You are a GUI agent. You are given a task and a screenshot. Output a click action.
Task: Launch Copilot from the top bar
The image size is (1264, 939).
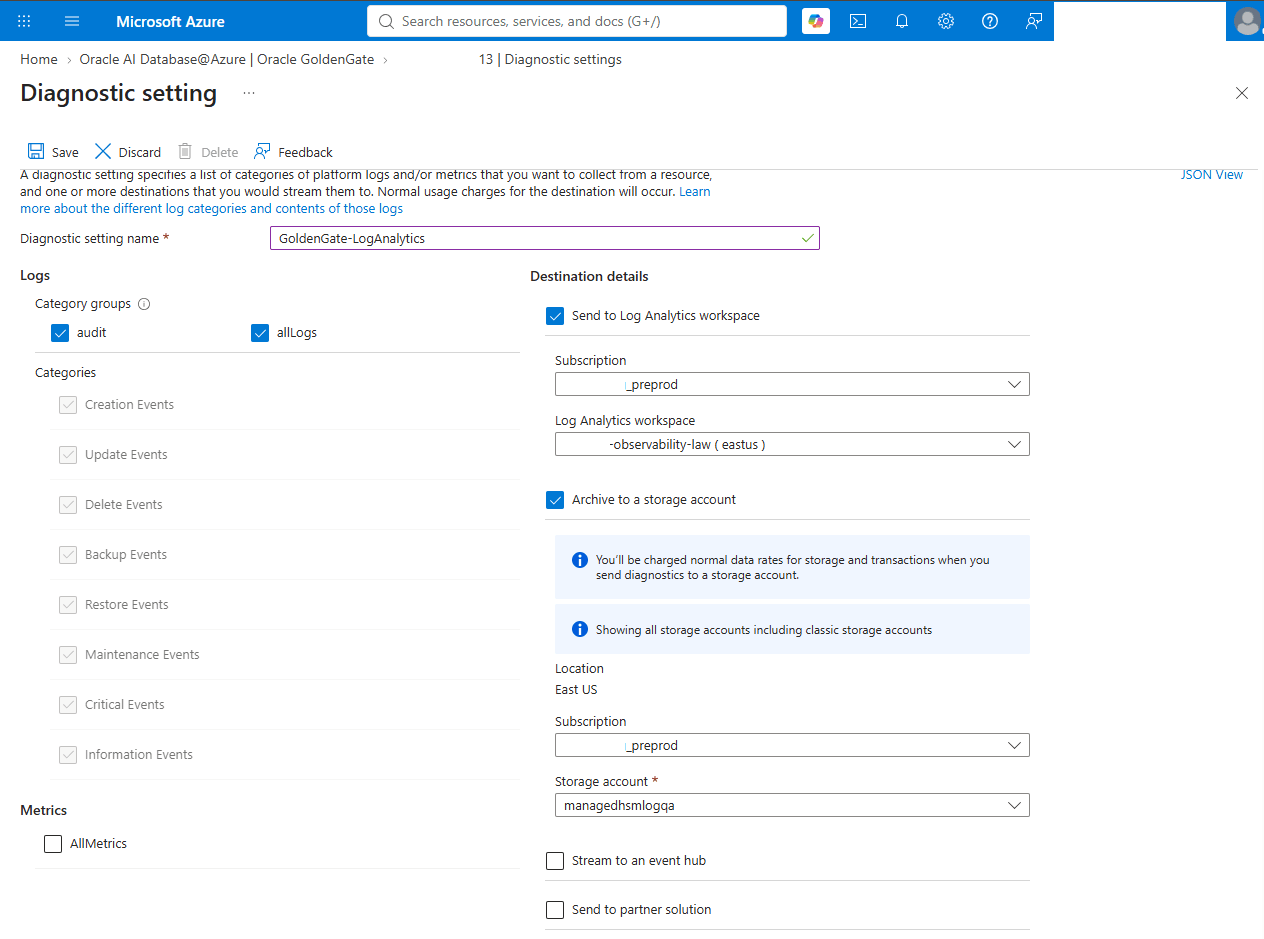pos(816,21)
